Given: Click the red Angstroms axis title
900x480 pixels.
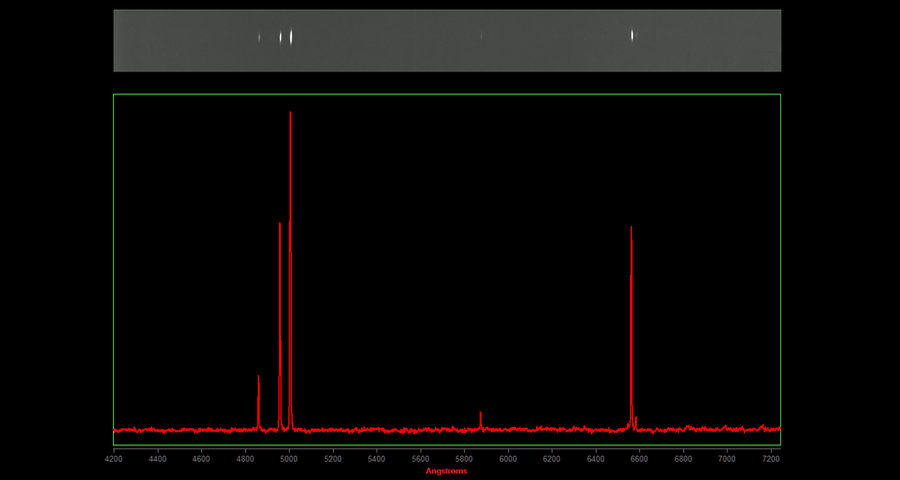Looking at the screenshot, I should 446,471.
